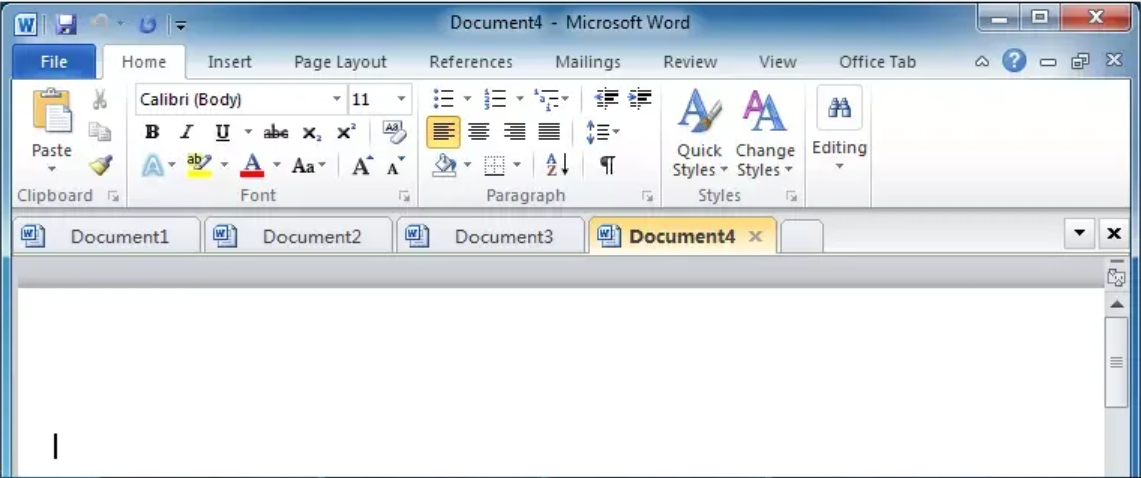Switch to the Mailings tab

[588, 63]
